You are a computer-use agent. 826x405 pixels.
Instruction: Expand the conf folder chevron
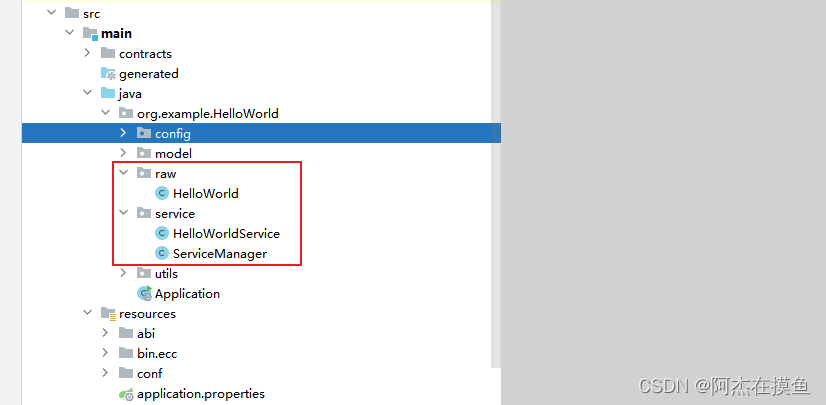coord(105,373)
